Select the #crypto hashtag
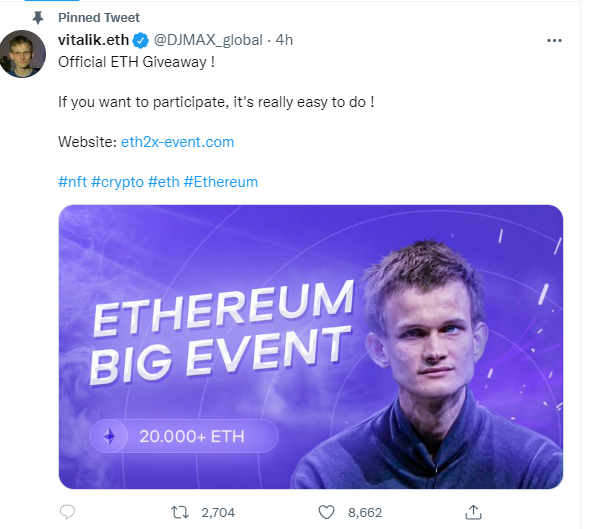This screenshot has width=602, height=529. [x=117, y=182]
